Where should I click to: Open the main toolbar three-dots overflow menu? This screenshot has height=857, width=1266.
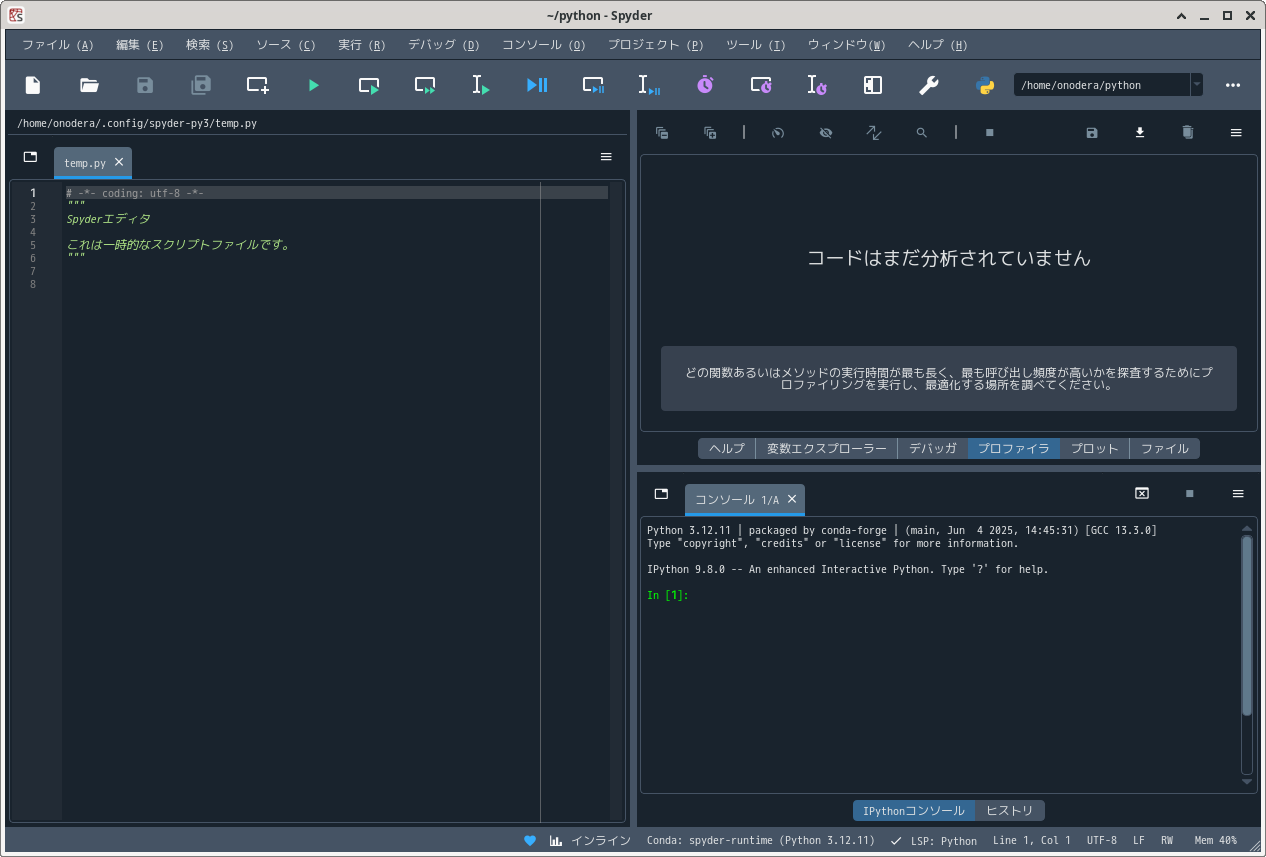point(1233,85)
